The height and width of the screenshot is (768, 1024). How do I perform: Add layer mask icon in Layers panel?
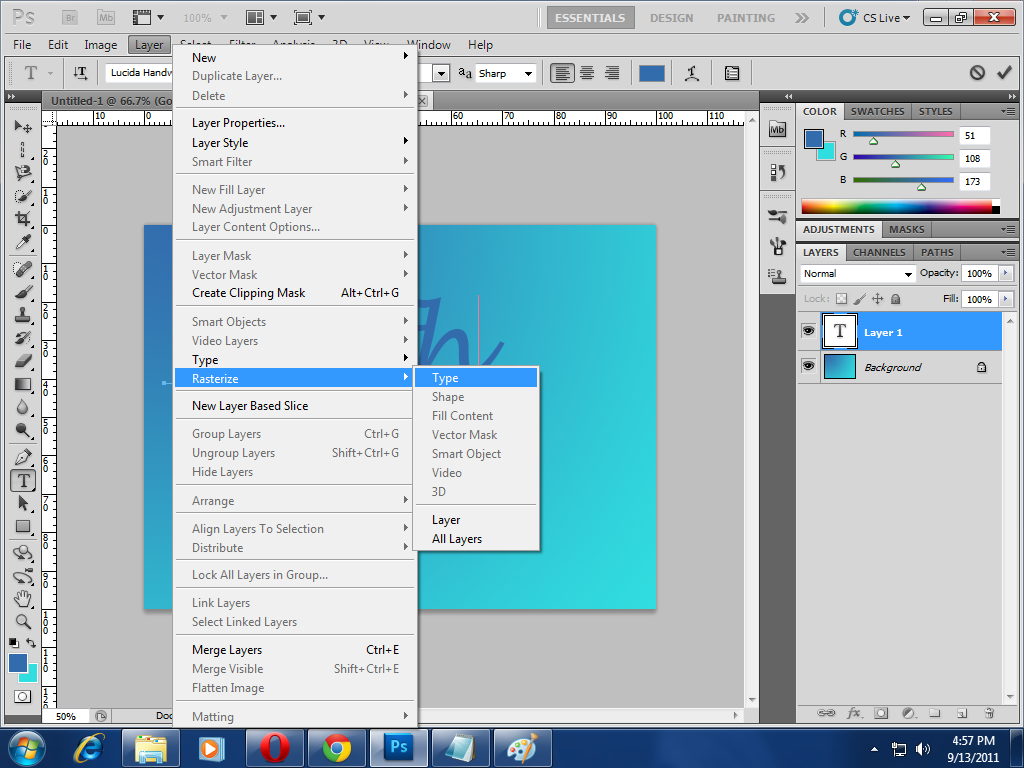coord(881,712)
